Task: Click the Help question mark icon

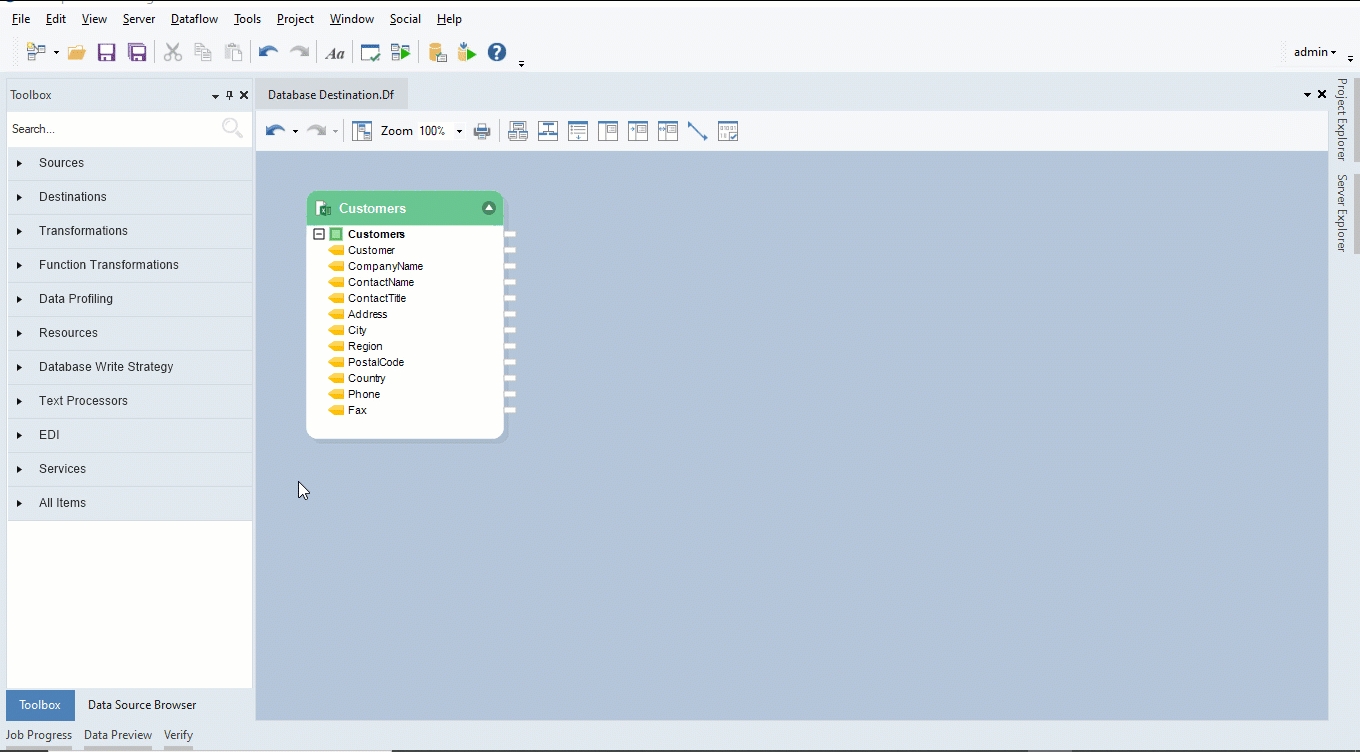Action: point(497,53)
